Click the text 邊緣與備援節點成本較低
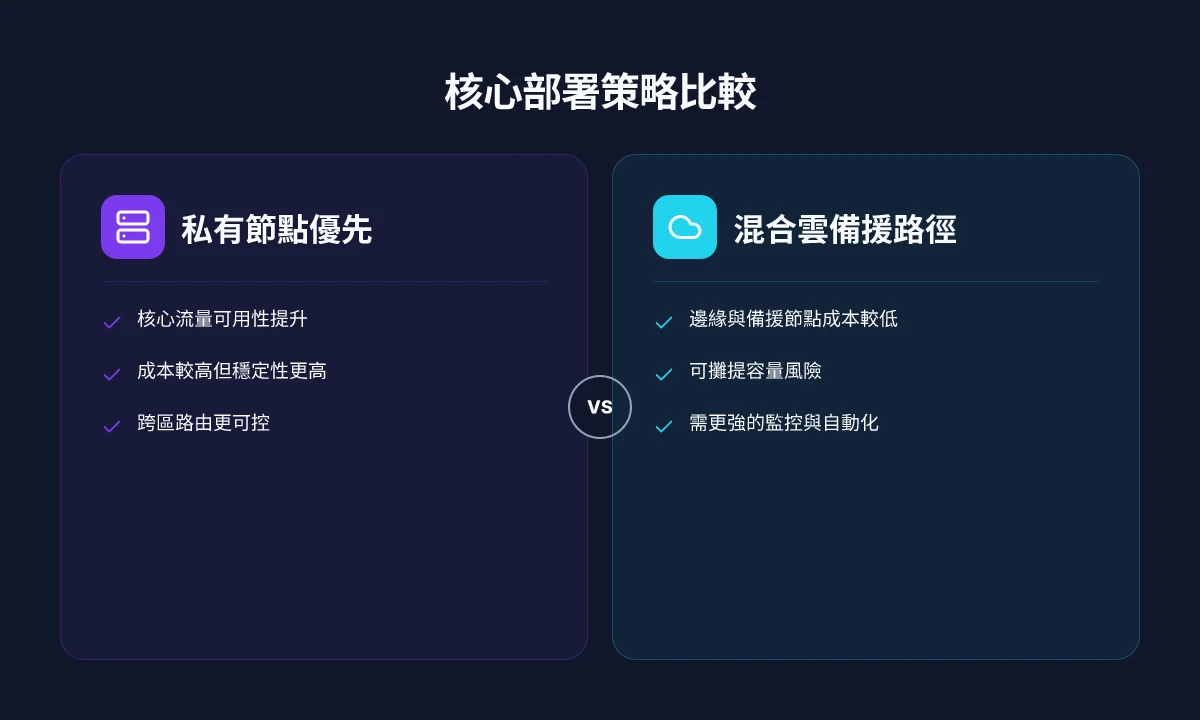 click(793, 319)
